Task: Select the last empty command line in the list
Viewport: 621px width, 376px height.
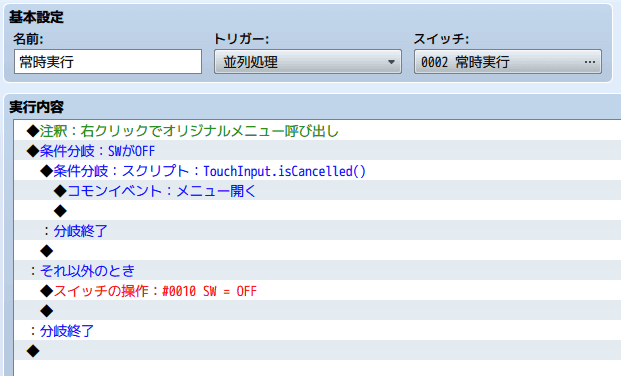Action: click(x=318, y=350)
